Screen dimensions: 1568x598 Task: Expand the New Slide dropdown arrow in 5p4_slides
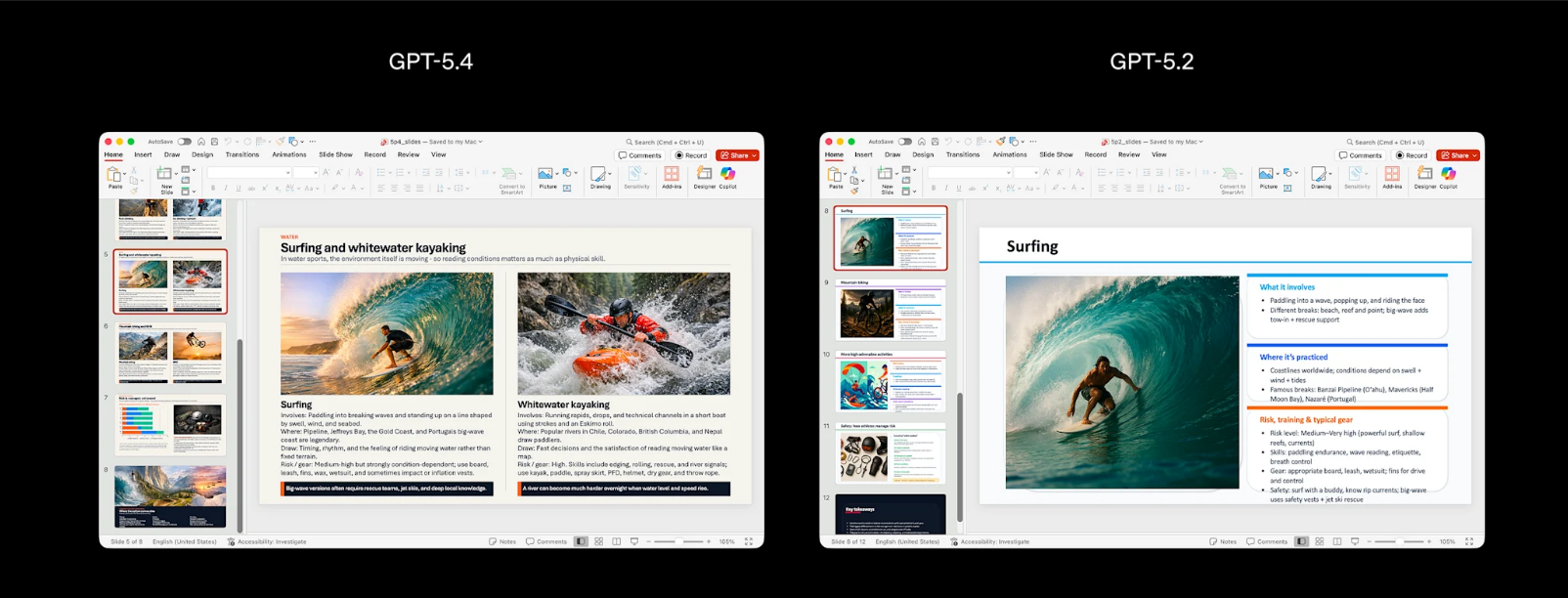click(176, 175)
